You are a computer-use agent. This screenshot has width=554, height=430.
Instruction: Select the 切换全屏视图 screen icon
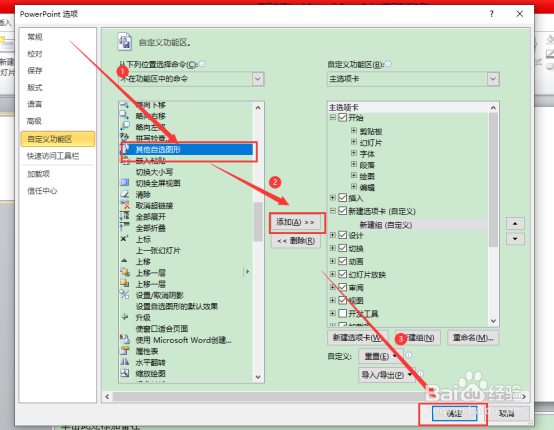[x=124, y=183]
